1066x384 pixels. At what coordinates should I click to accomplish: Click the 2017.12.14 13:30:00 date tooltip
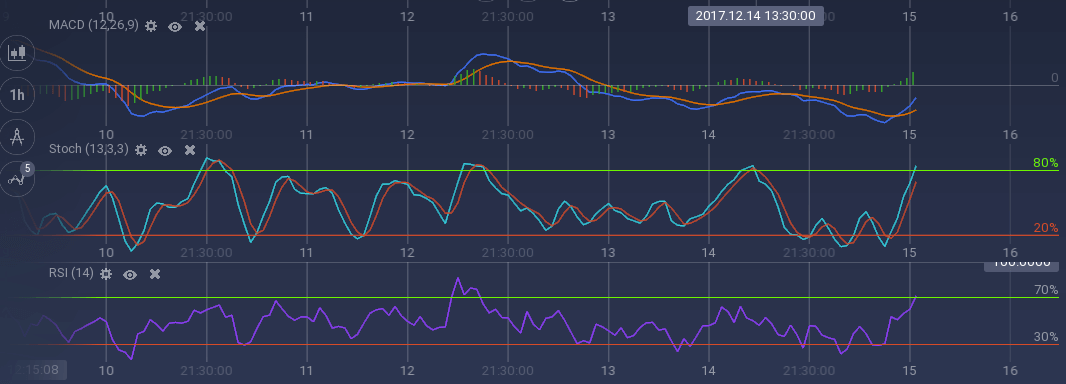coord(756,16)
